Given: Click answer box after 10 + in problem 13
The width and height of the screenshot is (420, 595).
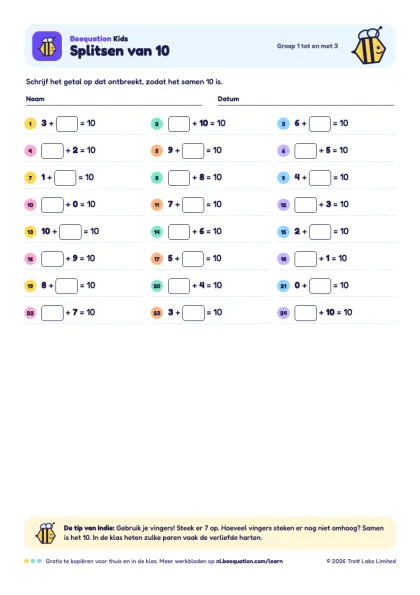Looking at the screenshot, I should click(x=70, y=232).
